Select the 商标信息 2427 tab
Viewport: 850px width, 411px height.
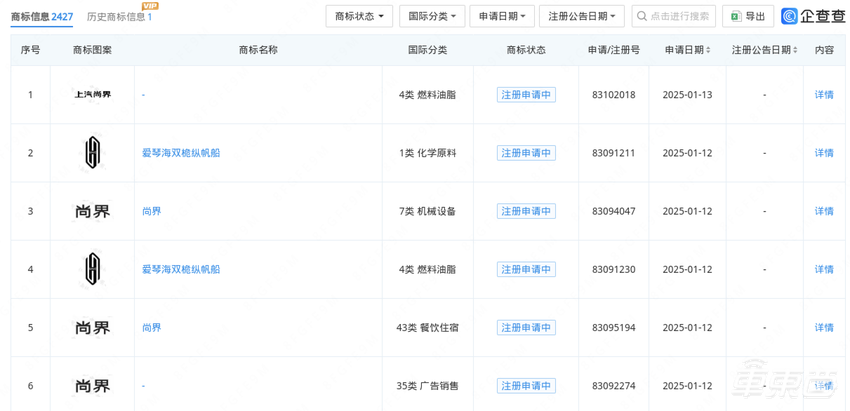(42, 17)
